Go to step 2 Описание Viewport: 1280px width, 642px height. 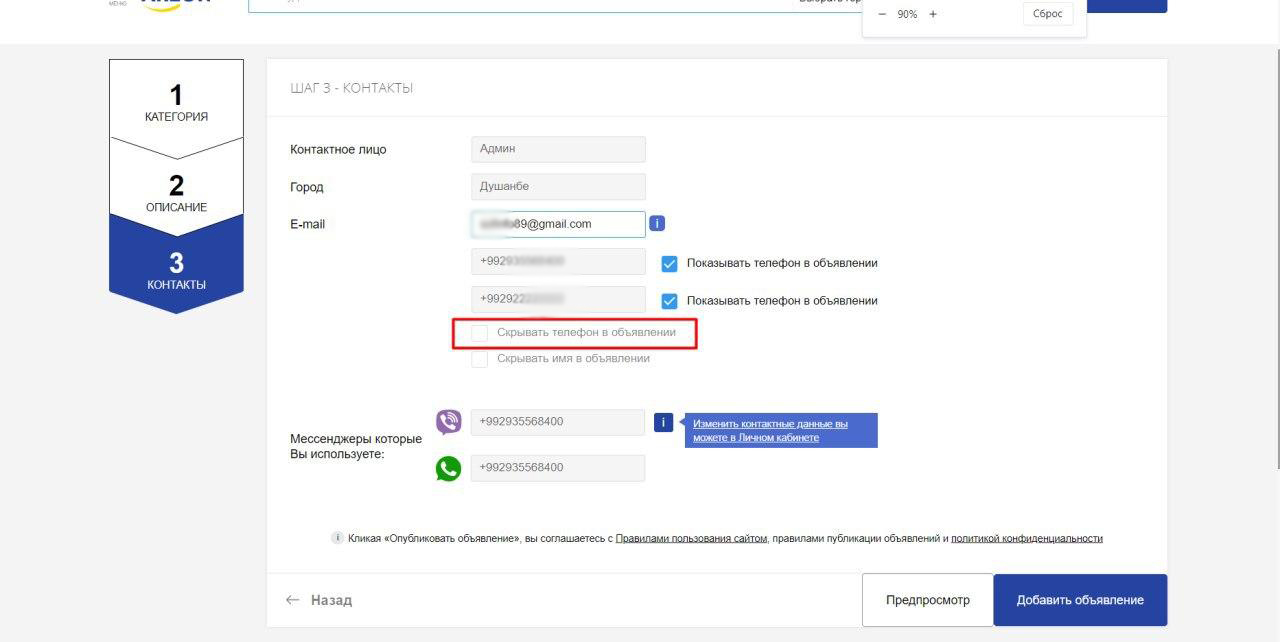click(176, 192)
